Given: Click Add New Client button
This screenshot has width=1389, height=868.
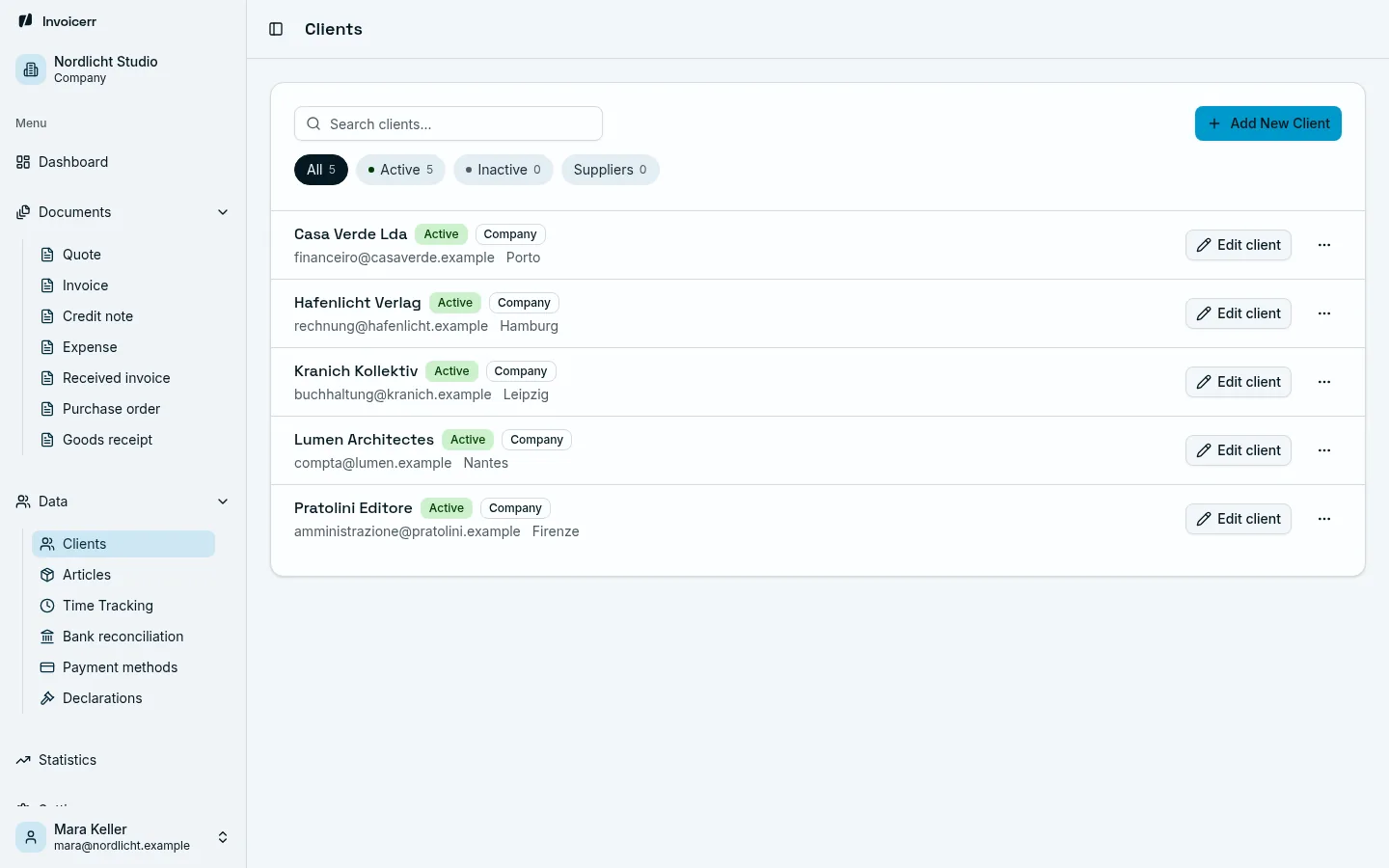Looking at the screenshot, I should pos(1268,123).
